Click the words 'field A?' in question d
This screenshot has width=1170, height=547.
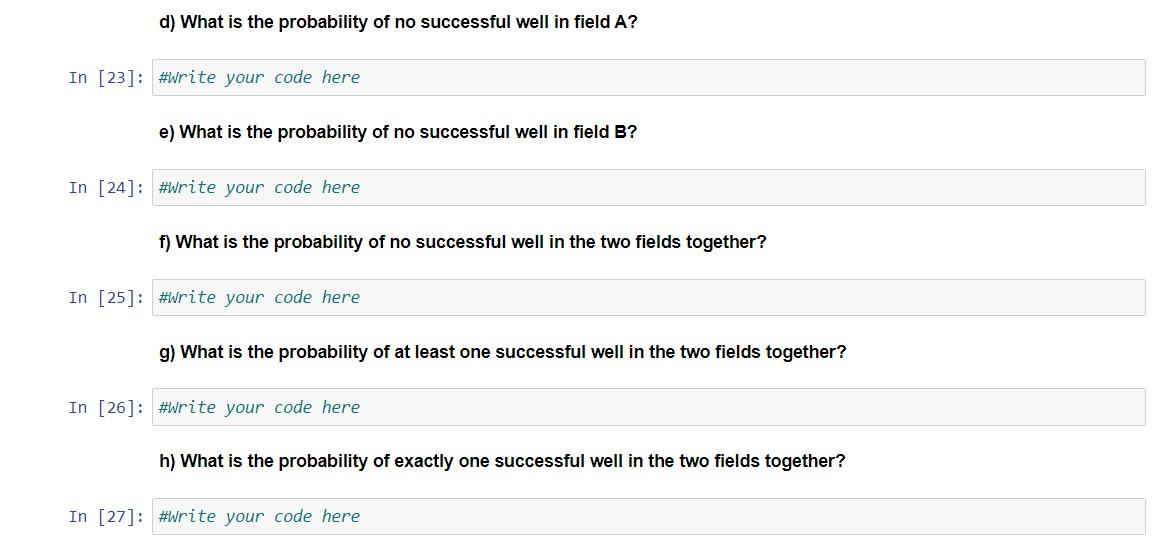click(x=605, y=22)
